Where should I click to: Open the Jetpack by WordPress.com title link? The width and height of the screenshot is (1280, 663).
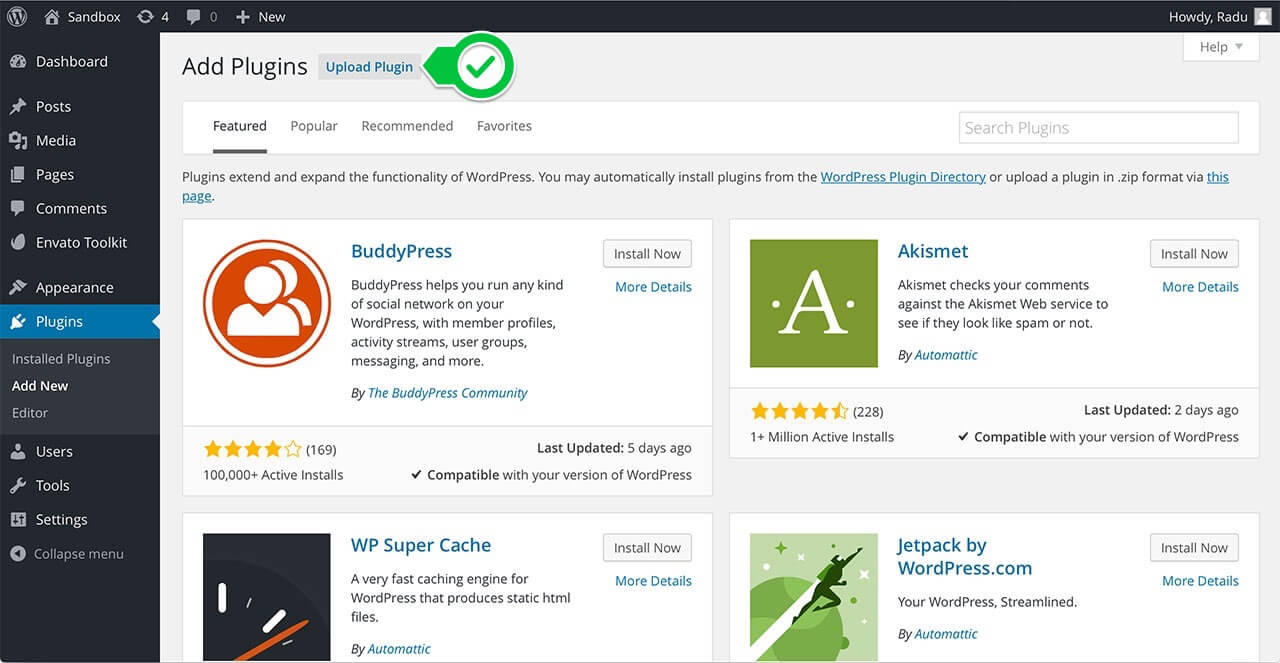click(x=964, y=556)
